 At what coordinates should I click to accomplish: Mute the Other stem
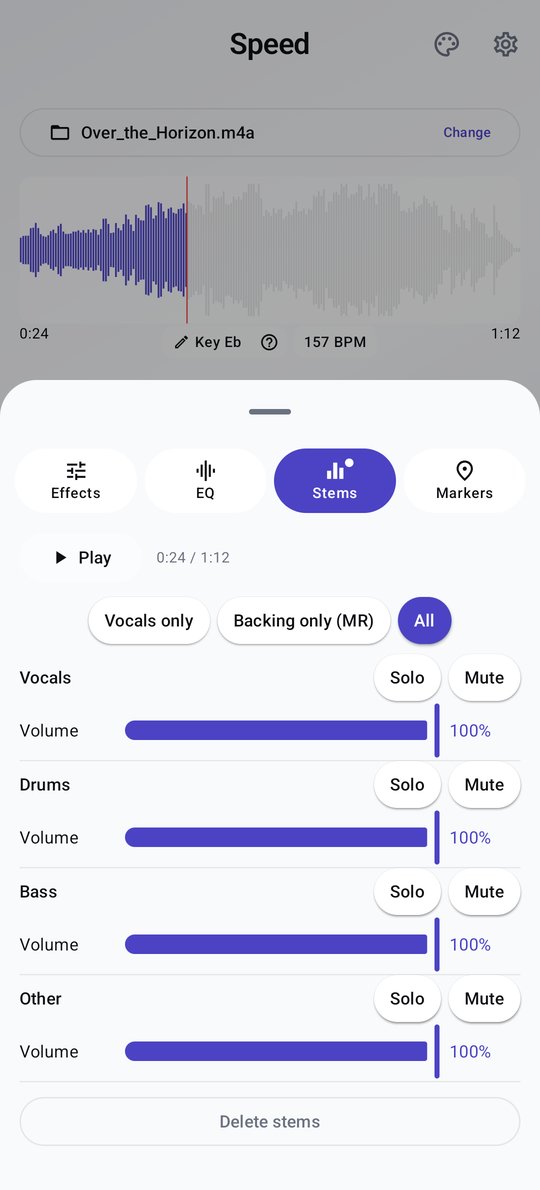(x=485, y=999)
